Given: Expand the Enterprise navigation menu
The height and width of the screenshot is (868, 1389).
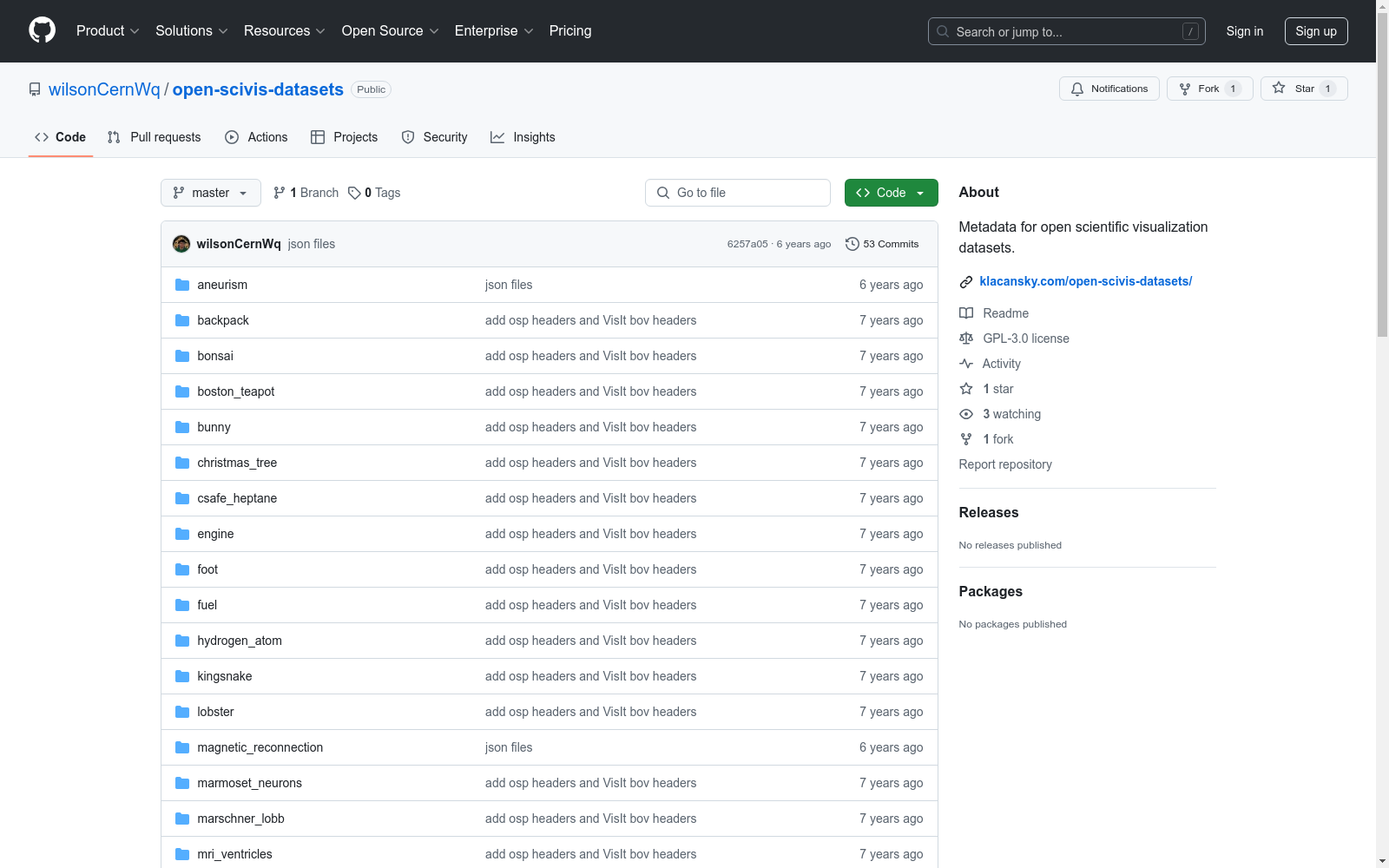Looking at the screenshot, I should point(494,31).
